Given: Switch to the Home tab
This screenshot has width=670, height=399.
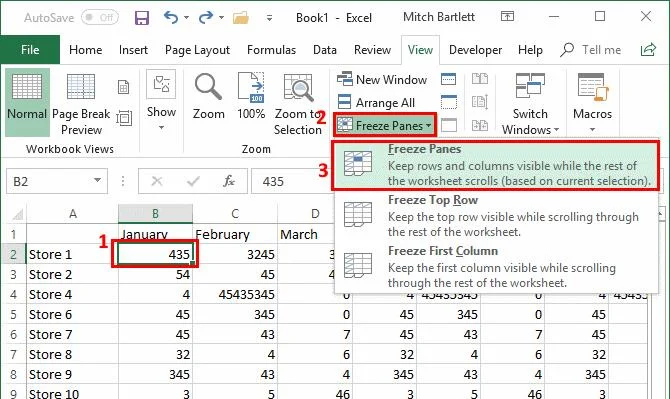Looking at the screenshot, I should coord(85,50).
